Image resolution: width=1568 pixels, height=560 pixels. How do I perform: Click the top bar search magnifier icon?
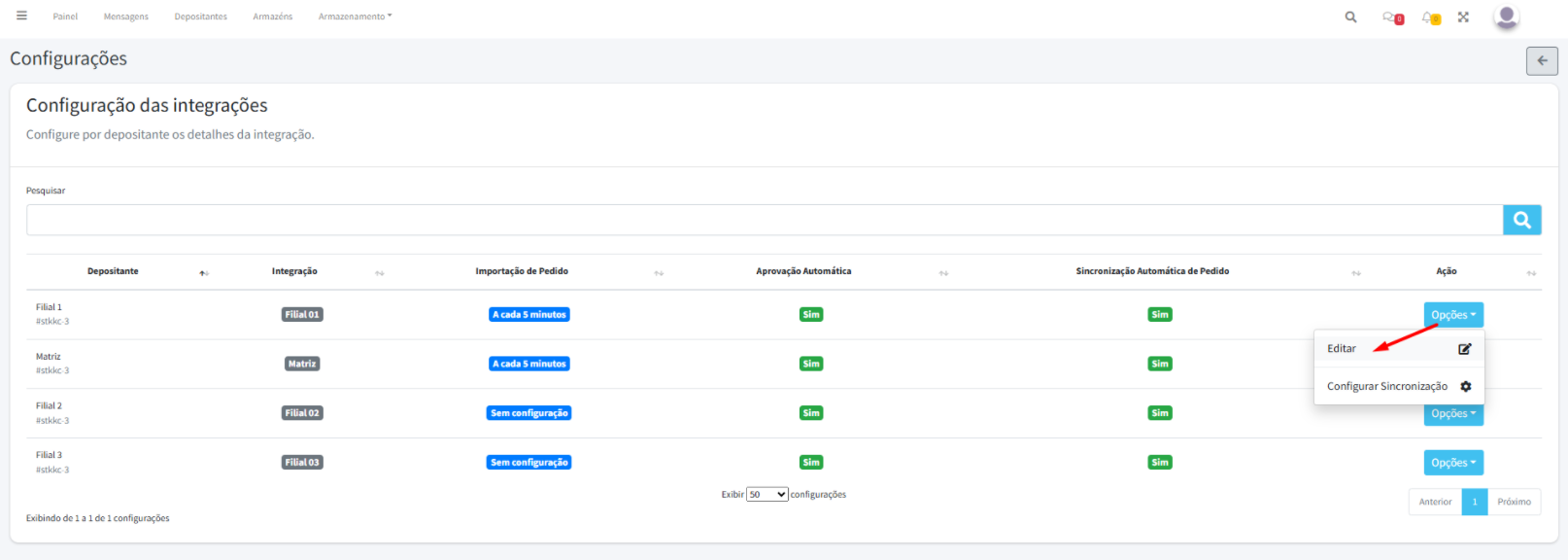(1350, 17)
